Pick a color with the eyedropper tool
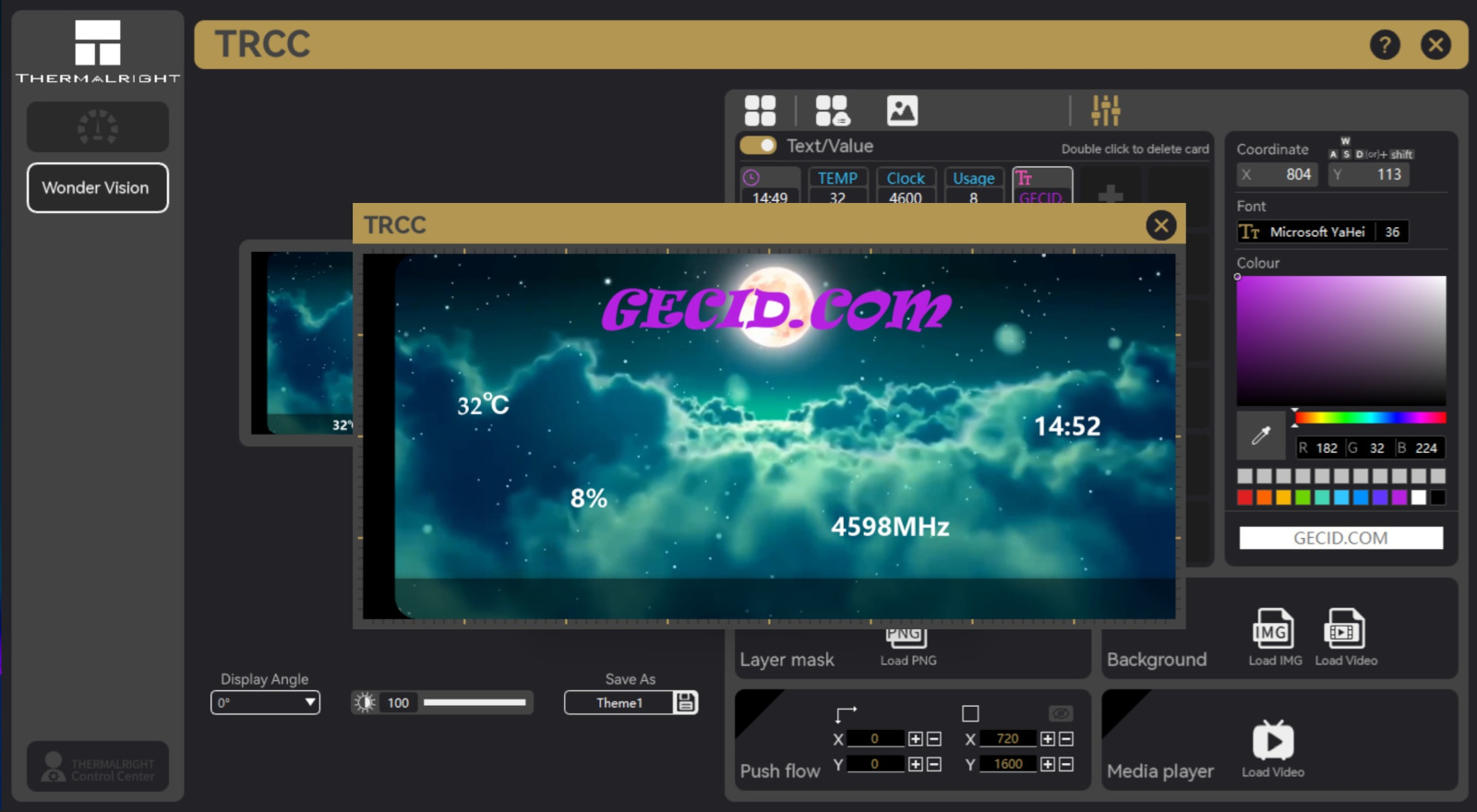 point(1261,436)
